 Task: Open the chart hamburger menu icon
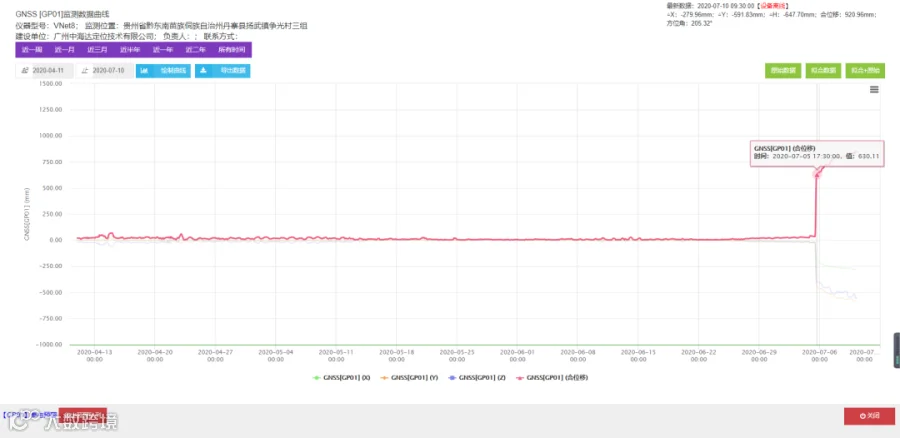[874, 90]
